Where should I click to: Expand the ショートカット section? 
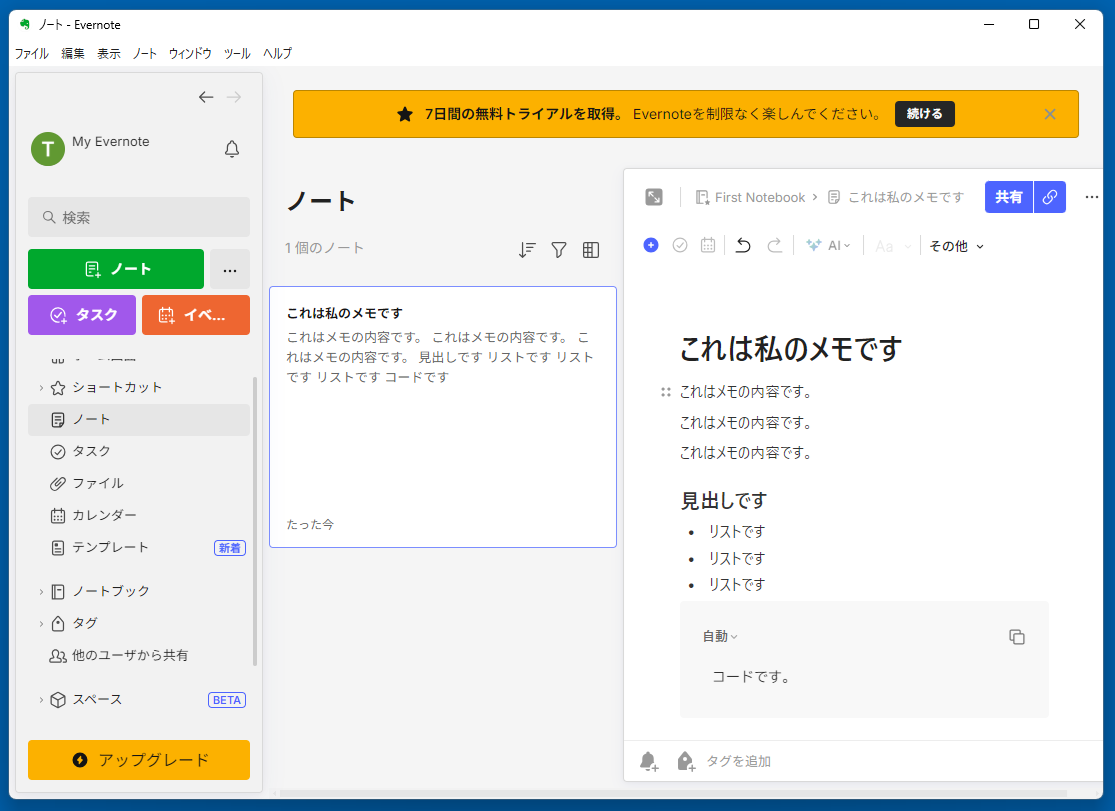[41, 388]
